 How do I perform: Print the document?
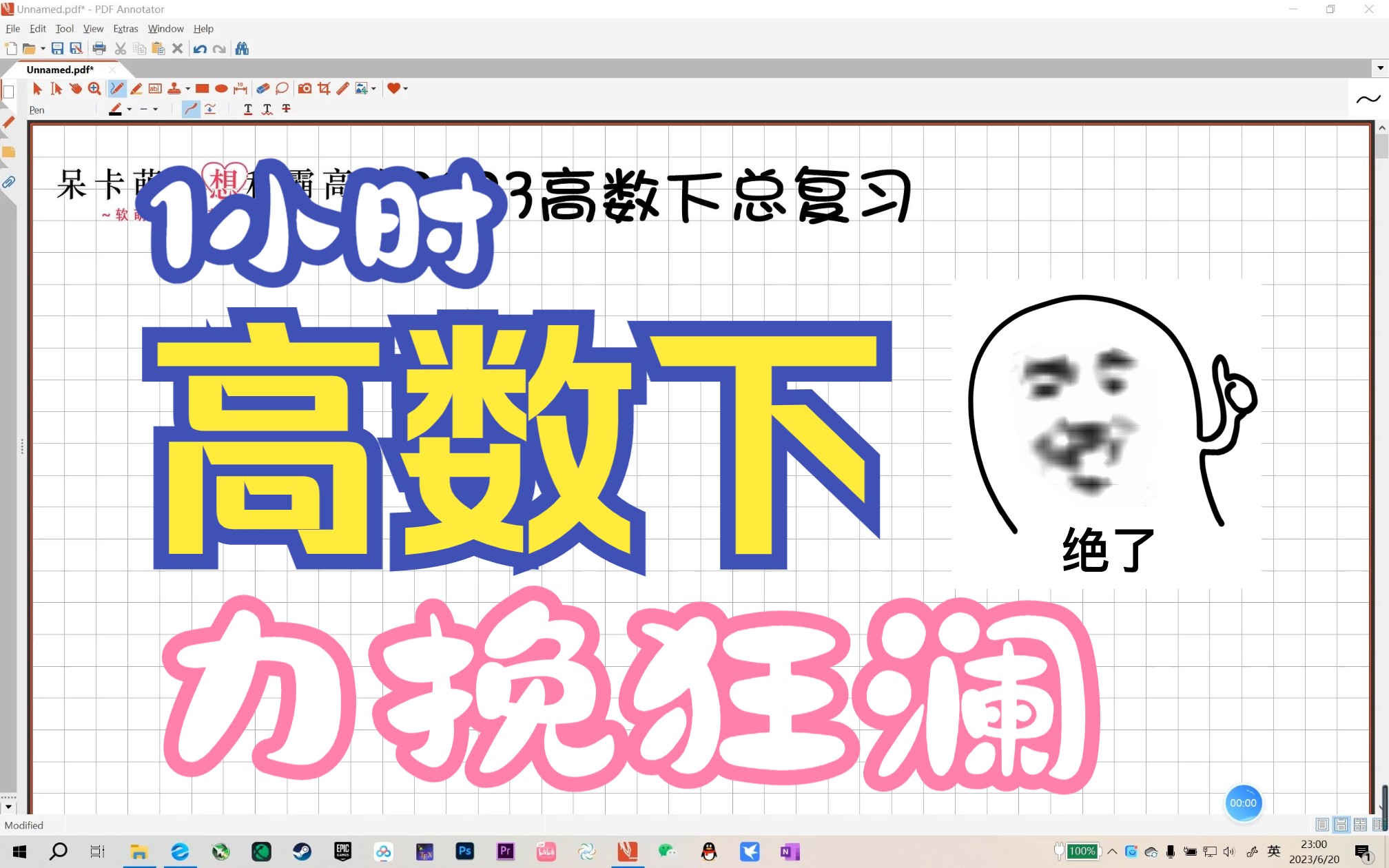coord(99,48)
